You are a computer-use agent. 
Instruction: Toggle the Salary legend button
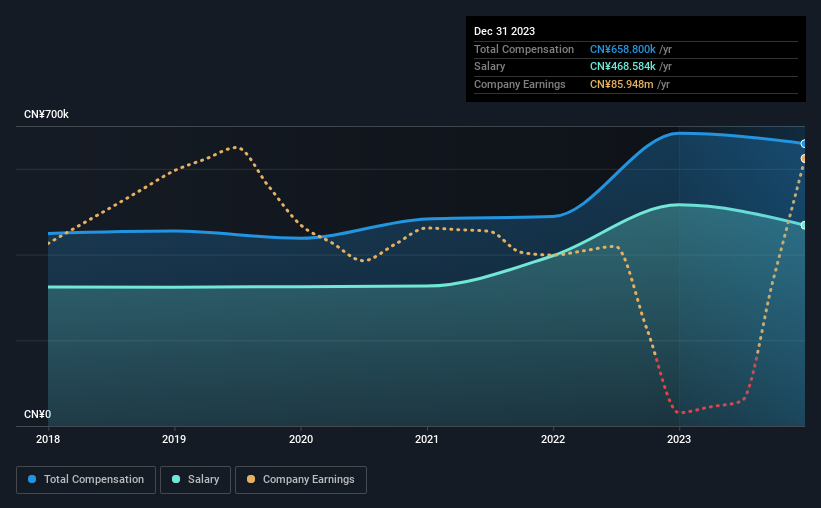tap(195, 480)
